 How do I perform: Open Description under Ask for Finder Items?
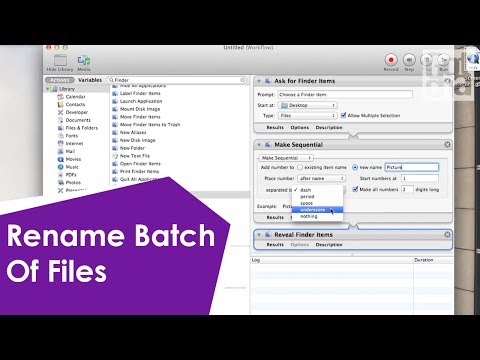click(x=329, y=128)
